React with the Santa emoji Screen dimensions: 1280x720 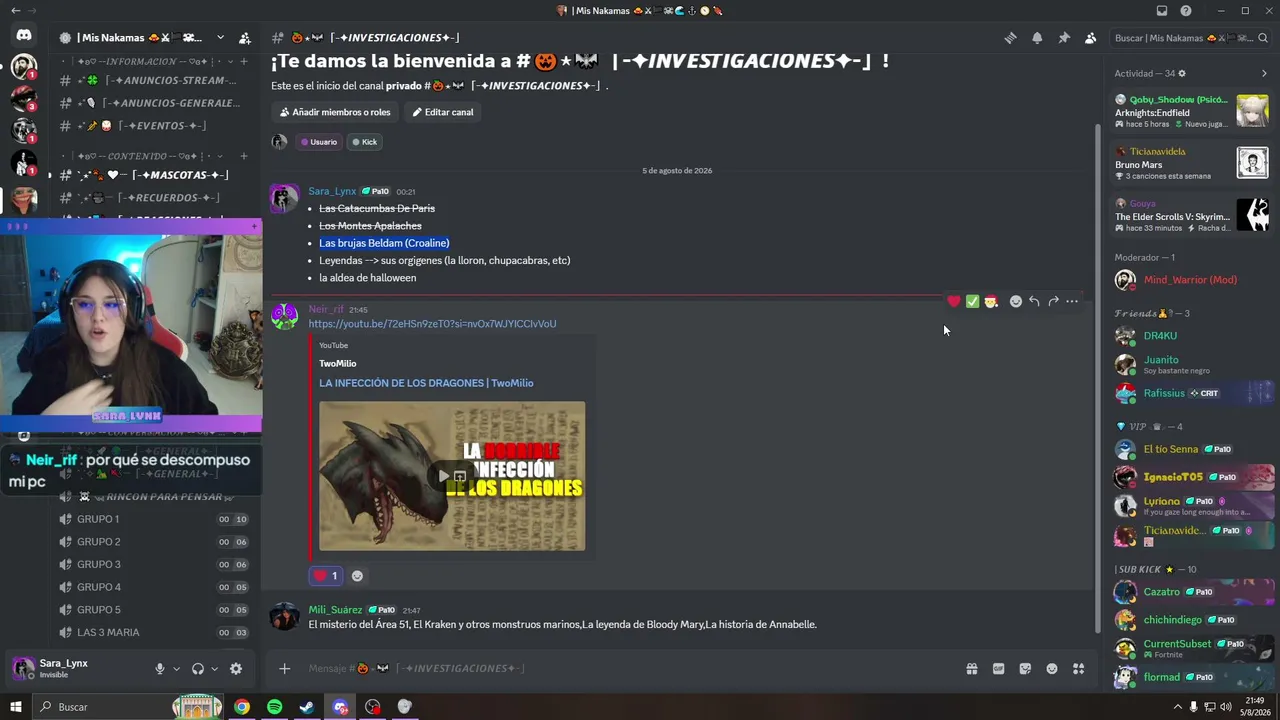[991, 301]
